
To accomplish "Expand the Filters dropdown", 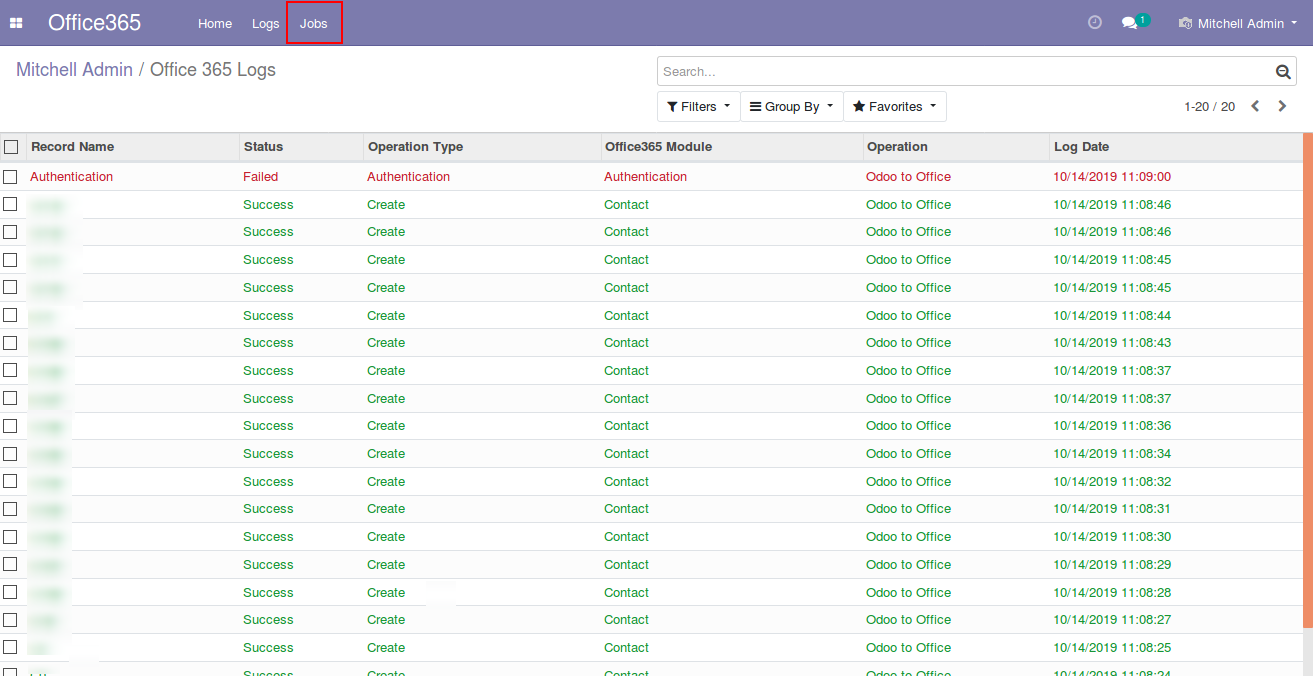I will (698, 107).
